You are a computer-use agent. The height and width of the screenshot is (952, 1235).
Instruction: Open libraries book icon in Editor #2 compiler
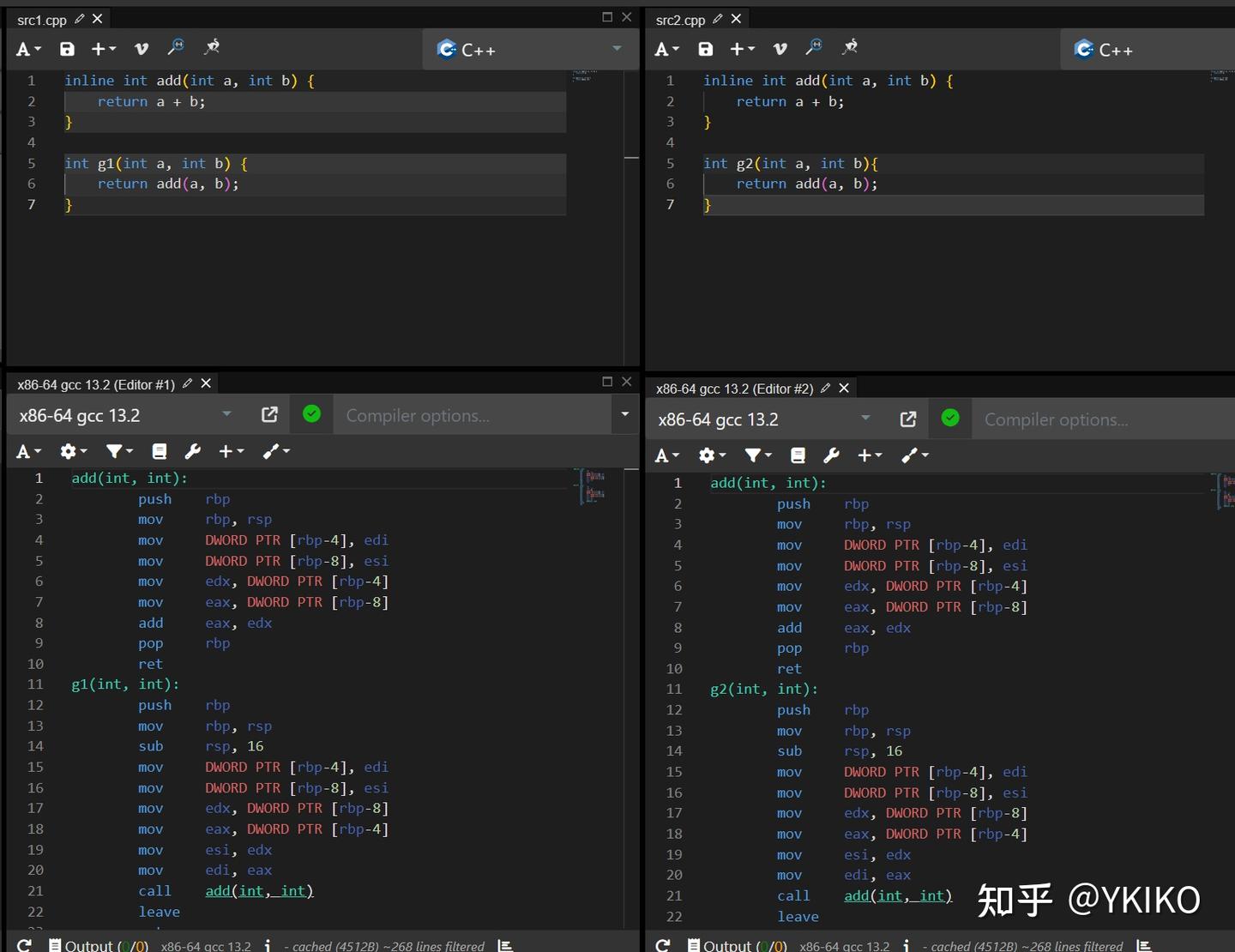coord(798,455)
